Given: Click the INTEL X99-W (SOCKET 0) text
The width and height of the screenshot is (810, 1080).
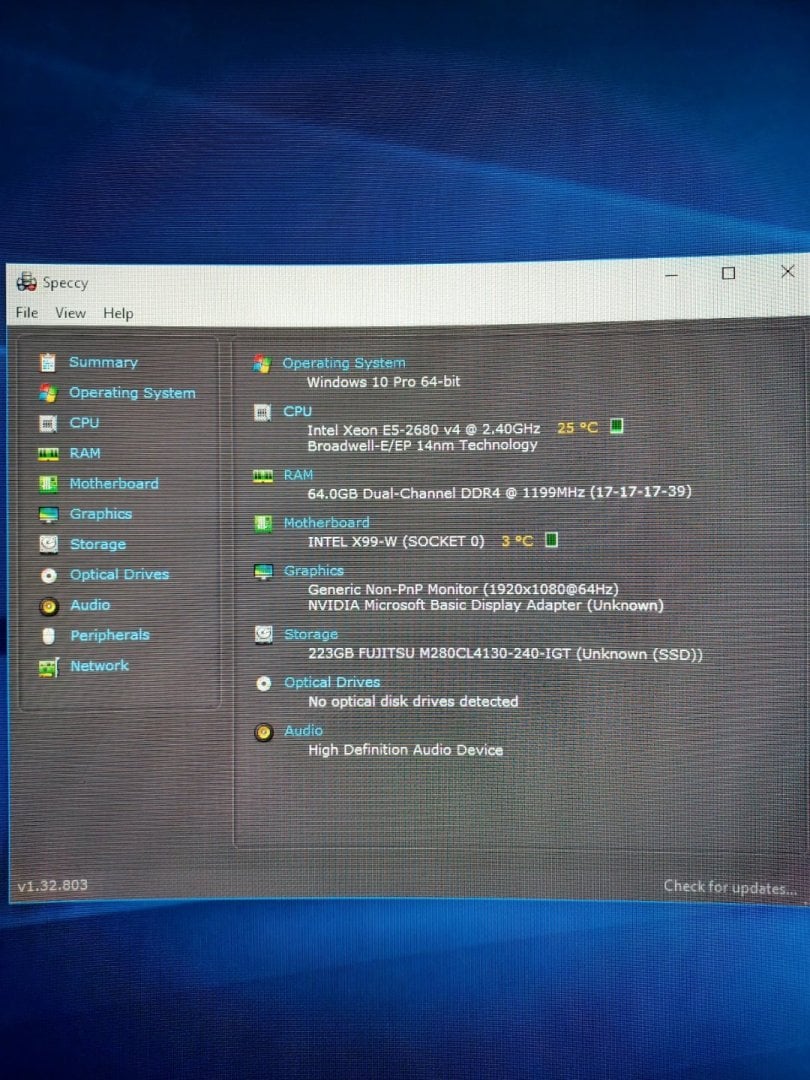Looking at the screenshot, I should [x=396, y=541].
